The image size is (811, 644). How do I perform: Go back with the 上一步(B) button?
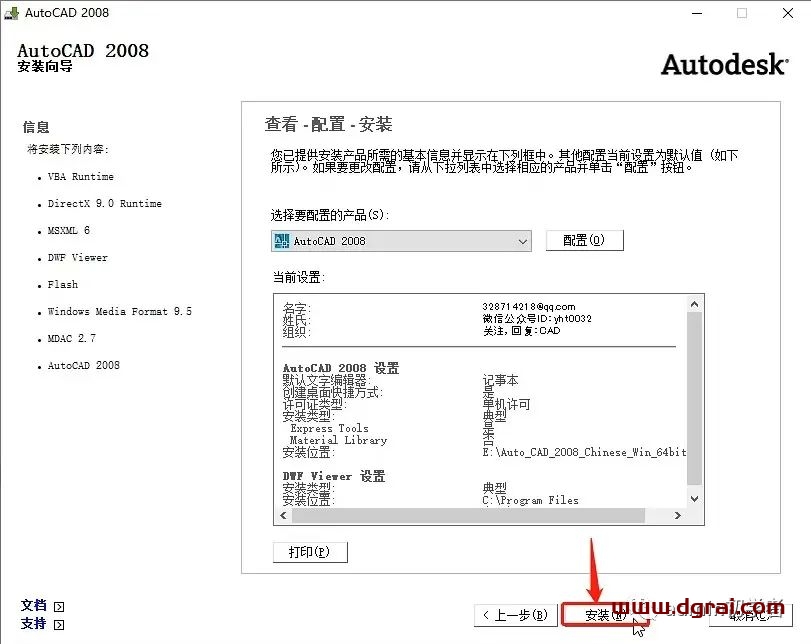click(x=512, y=615)
